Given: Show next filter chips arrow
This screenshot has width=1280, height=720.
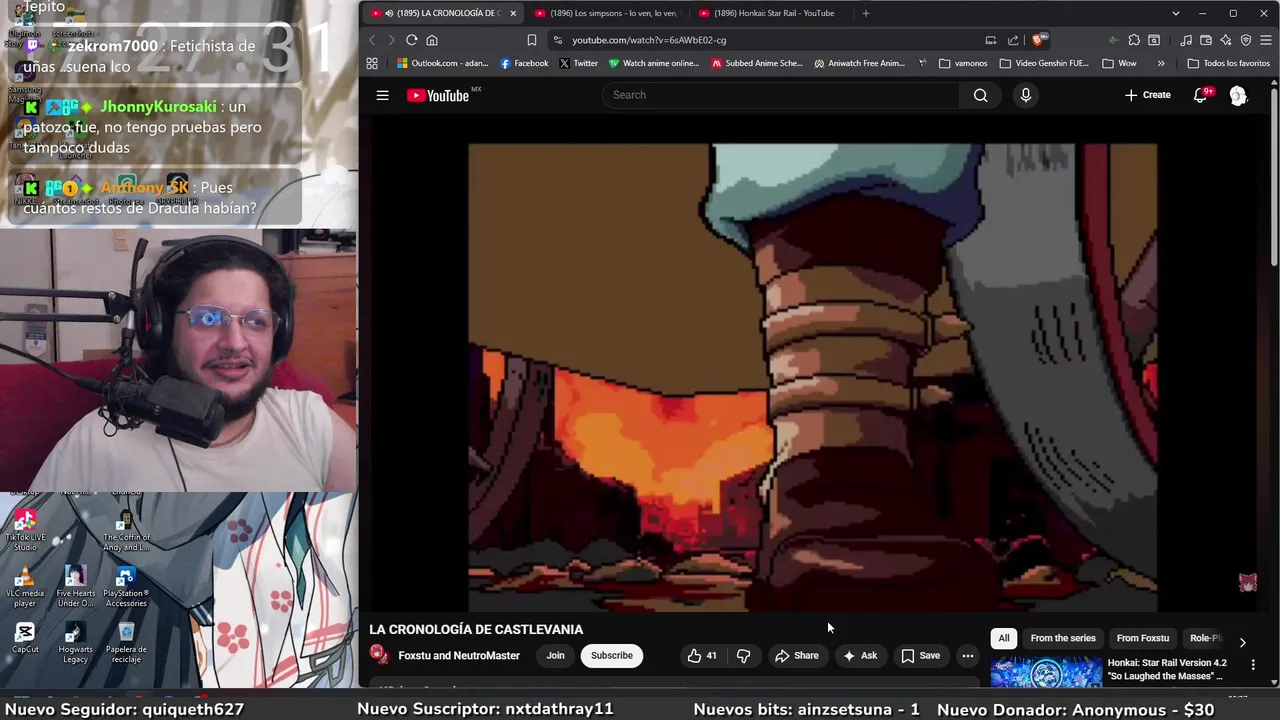Looking at the screenshot, I should pyautogui.click(x=1242, y=642).
